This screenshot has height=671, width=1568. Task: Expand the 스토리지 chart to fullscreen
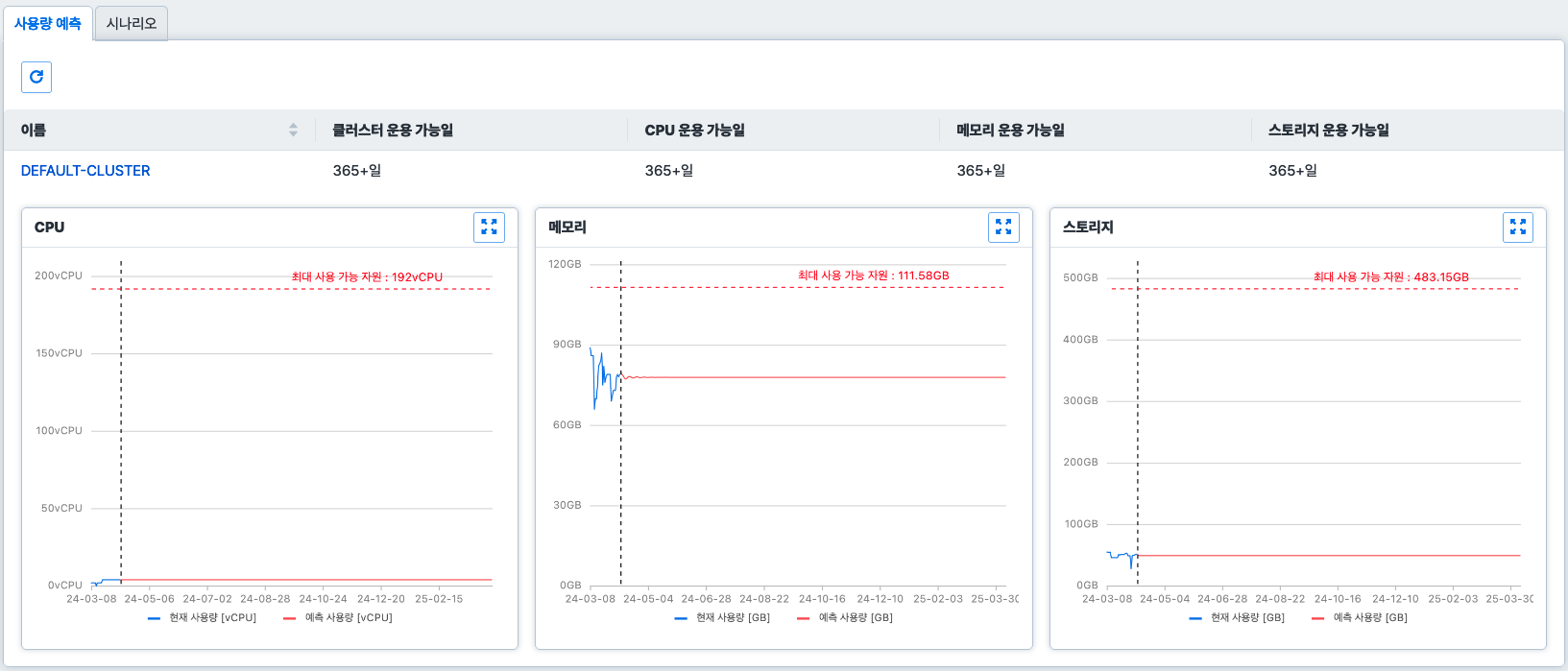1517,227
